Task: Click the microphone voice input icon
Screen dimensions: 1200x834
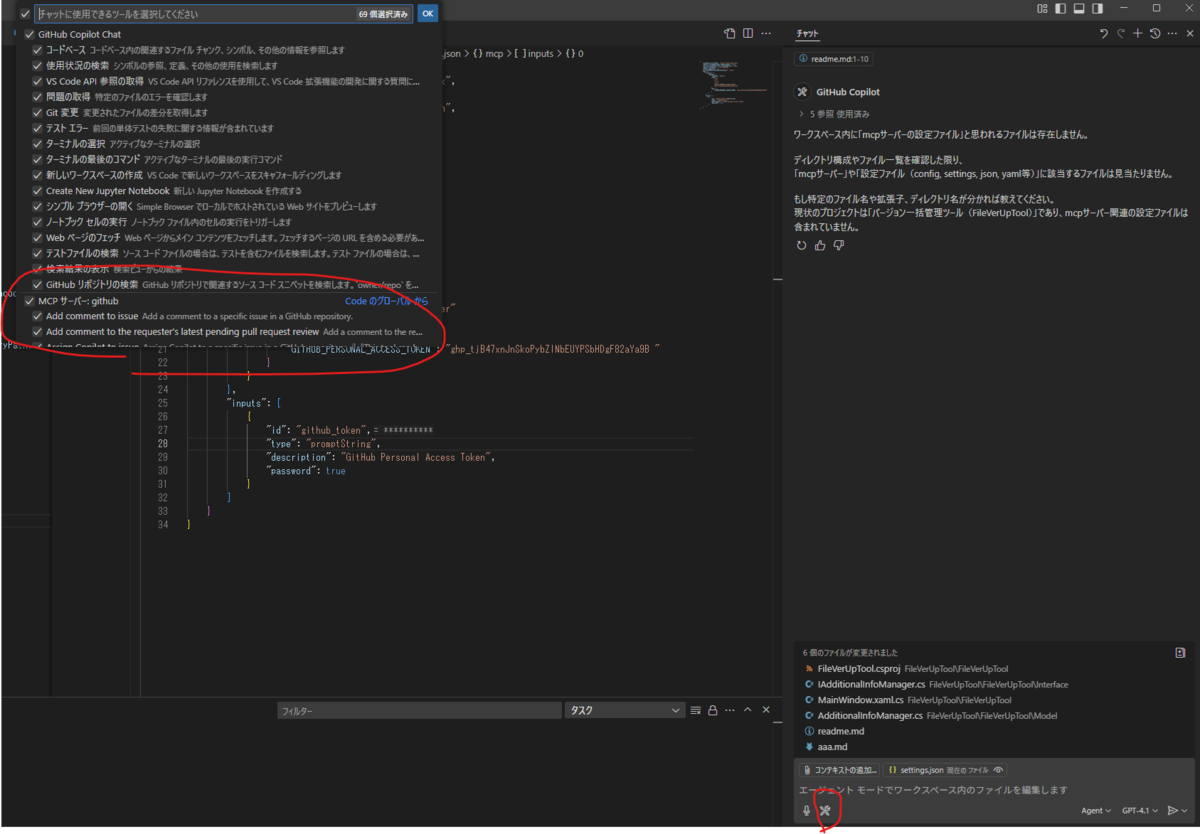Action: (x=807, y=811)
